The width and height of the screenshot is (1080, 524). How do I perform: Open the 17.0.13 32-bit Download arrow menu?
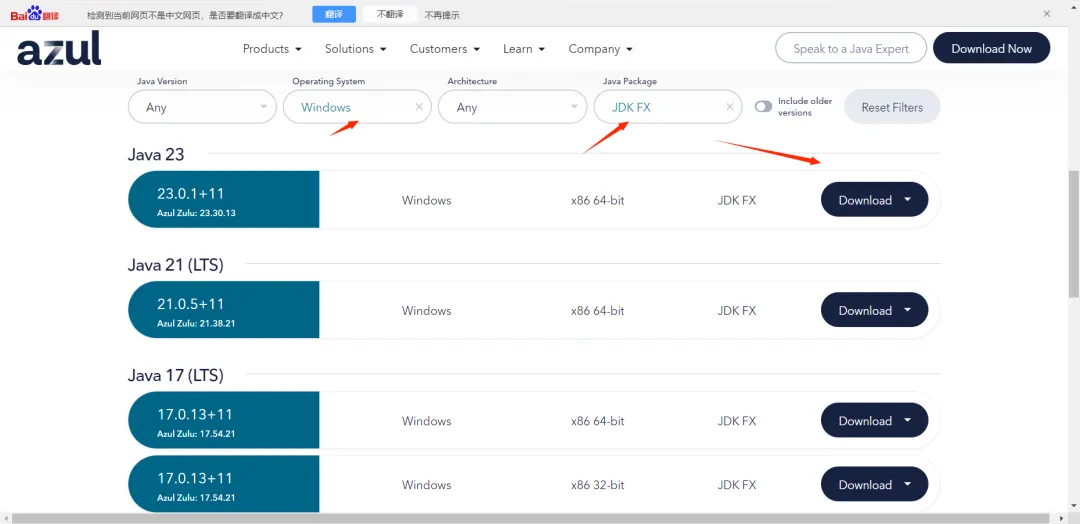click(x=907, y=485)
